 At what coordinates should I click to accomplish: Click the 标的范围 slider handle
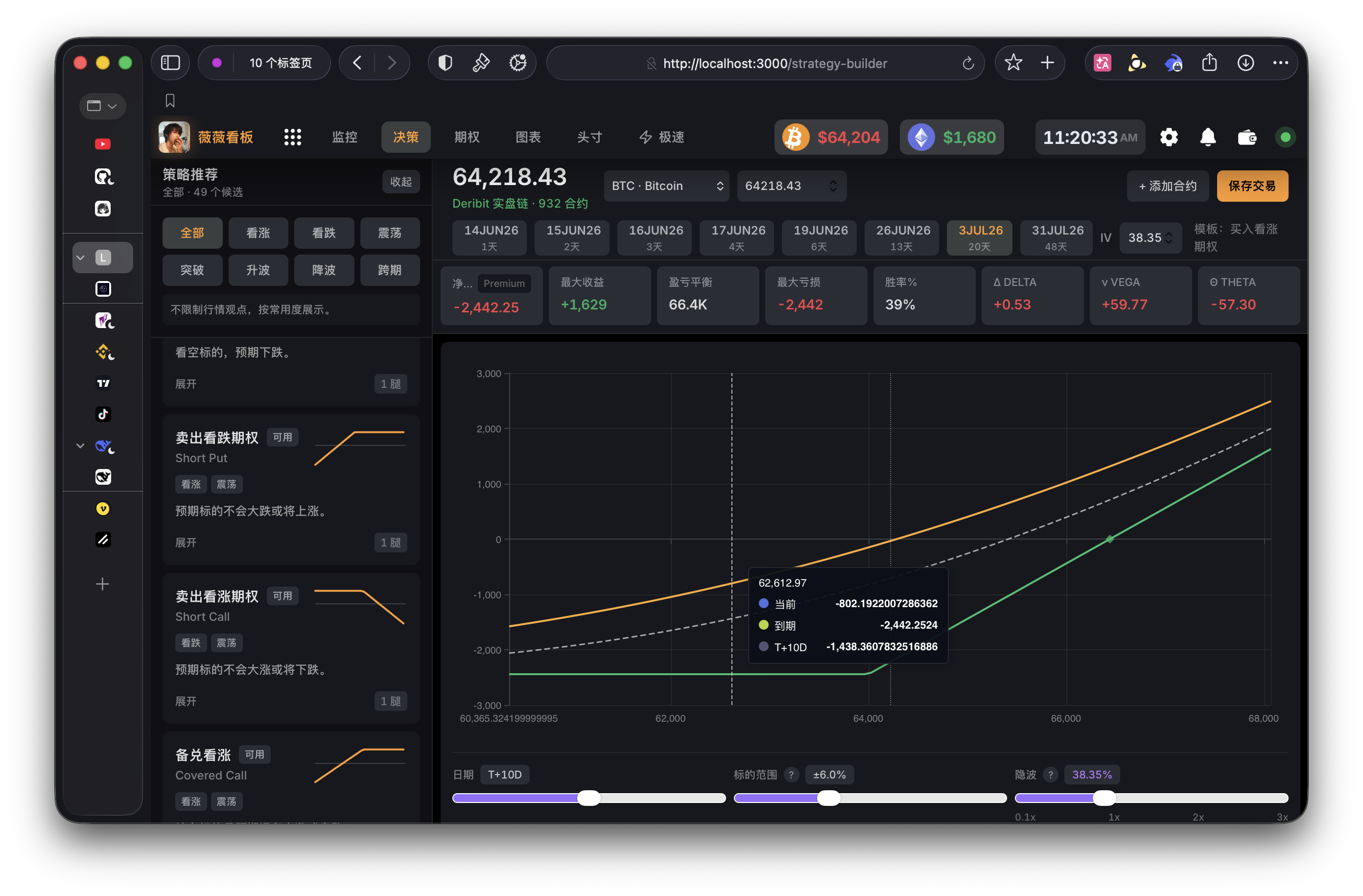[x=828, y=798]
